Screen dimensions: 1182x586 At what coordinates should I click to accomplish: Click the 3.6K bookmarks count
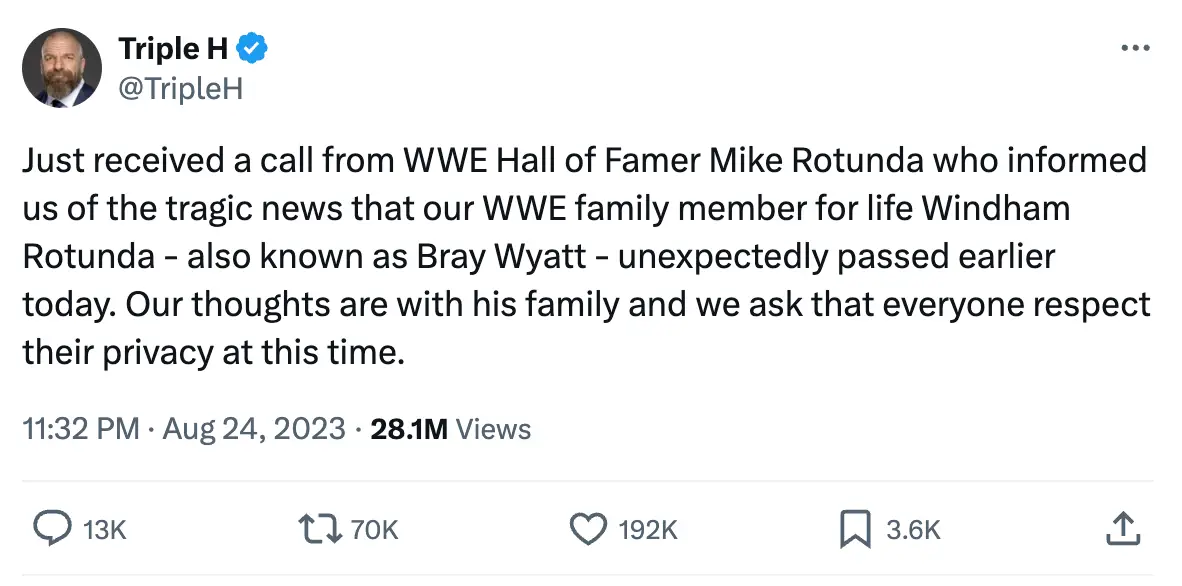tap(913, 530)
